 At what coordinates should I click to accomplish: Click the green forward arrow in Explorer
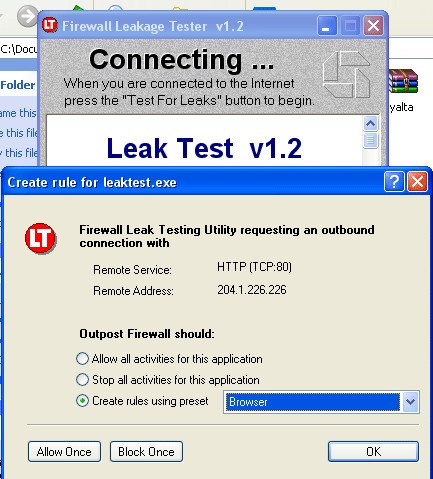pyautogui.click(x=28, y=16)
